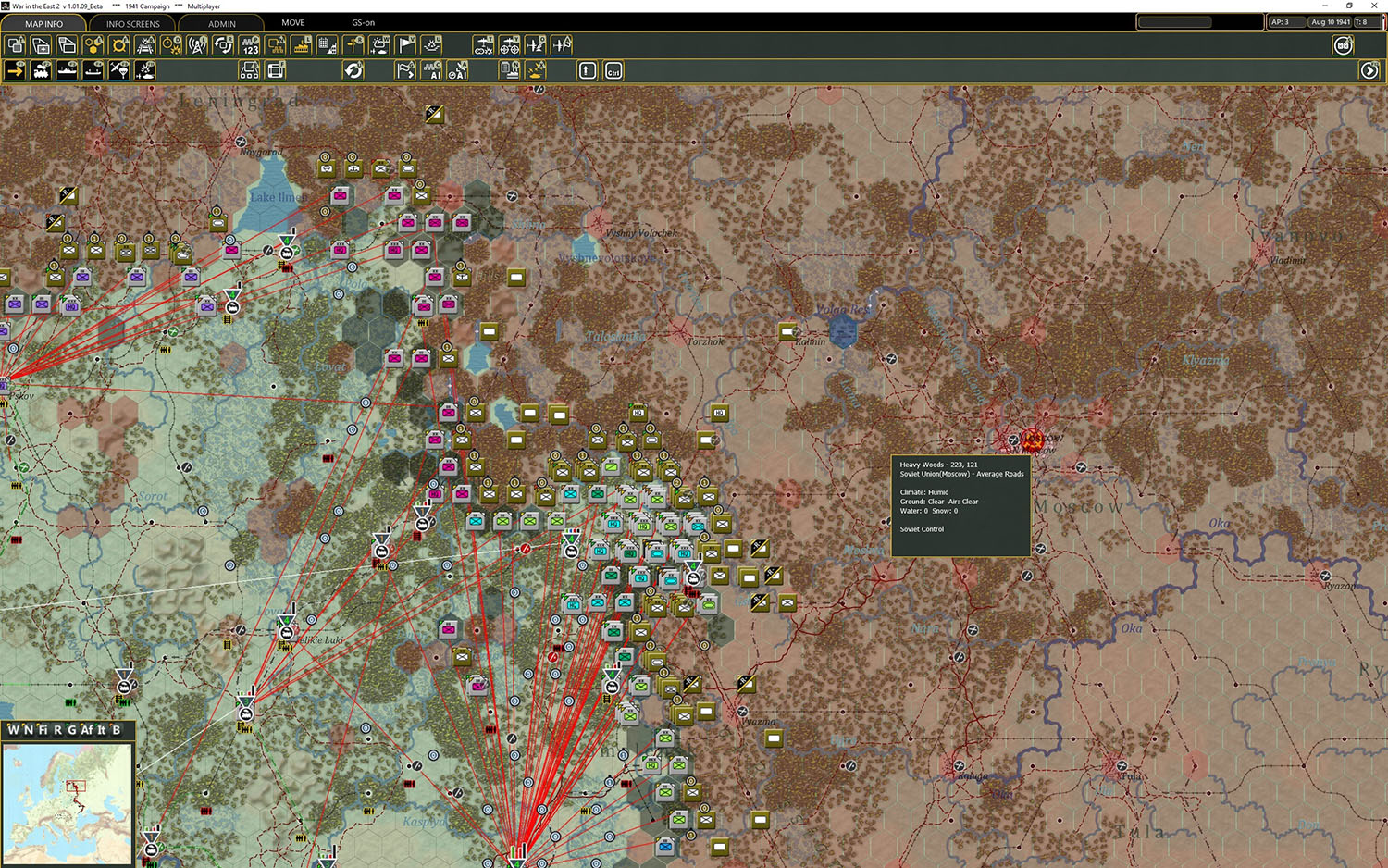Click the Vladimir city label
The width and height of the screenshot is (1388, 868).
[x=1288, y=260]
